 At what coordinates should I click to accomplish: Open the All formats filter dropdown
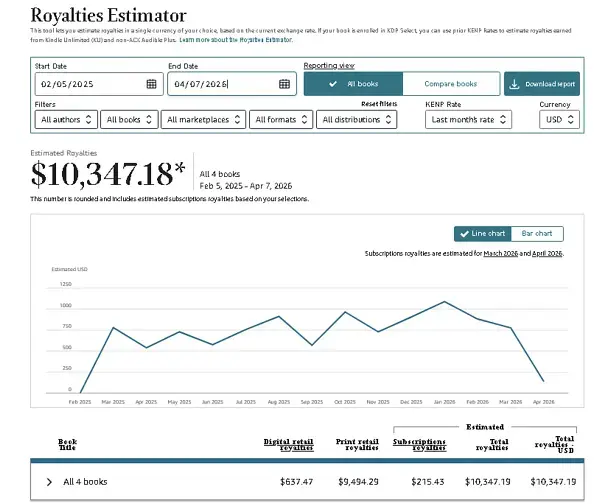click(280, 120)
